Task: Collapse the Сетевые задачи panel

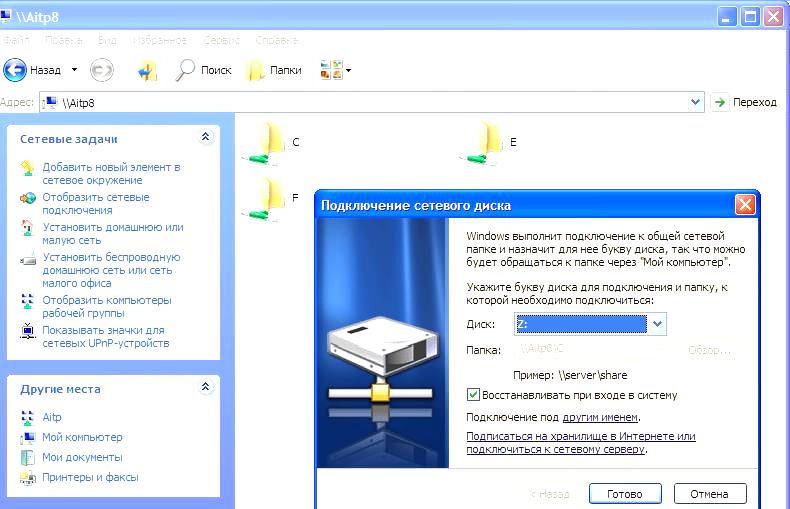Action: click(206, 137)
